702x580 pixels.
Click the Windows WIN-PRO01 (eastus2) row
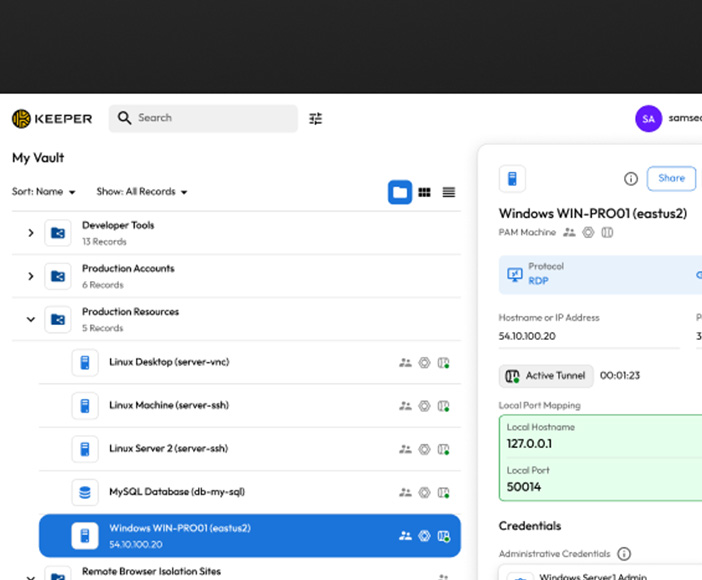click(250, 536)
